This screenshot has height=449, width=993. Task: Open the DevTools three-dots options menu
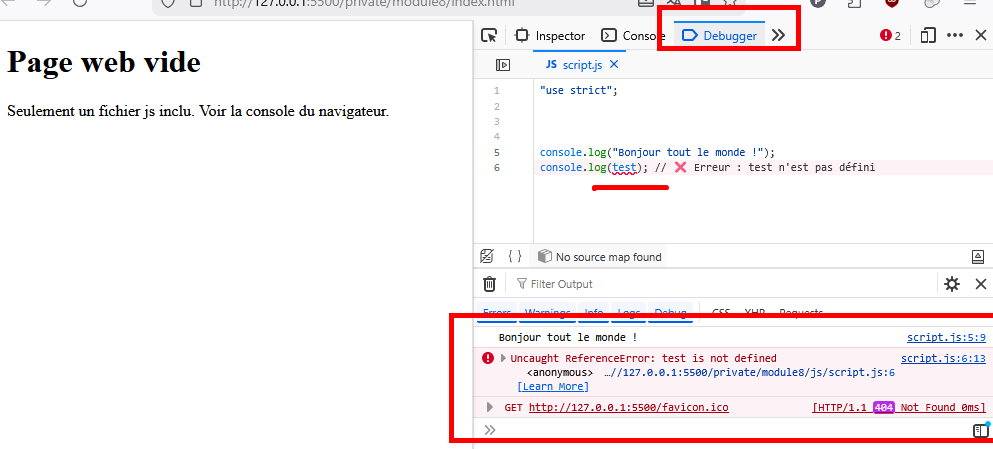coord(954,35)
